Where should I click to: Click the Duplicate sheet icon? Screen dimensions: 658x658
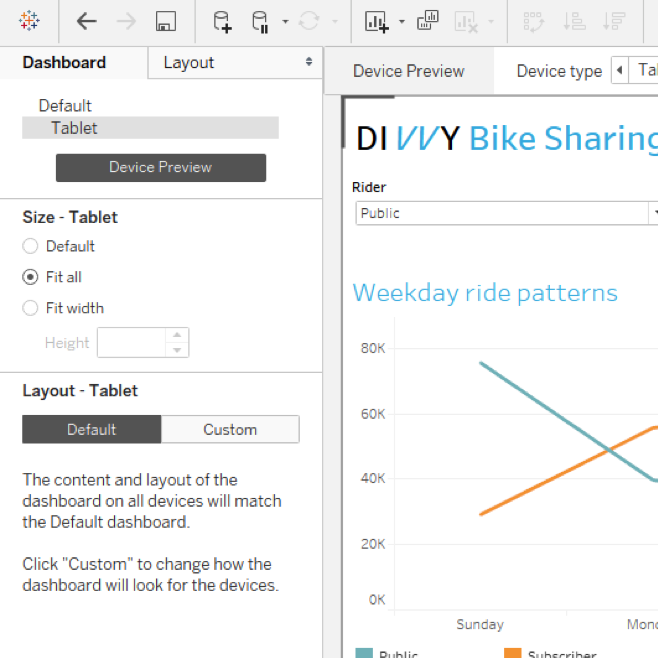pos(428,21)
